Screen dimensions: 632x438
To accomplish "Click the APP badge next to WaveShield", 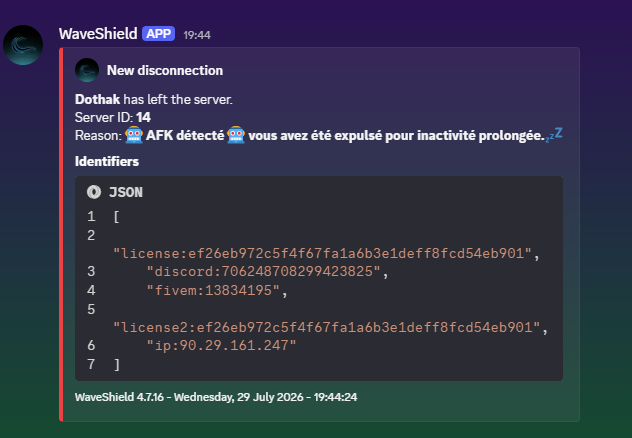I will click(158, 34).
